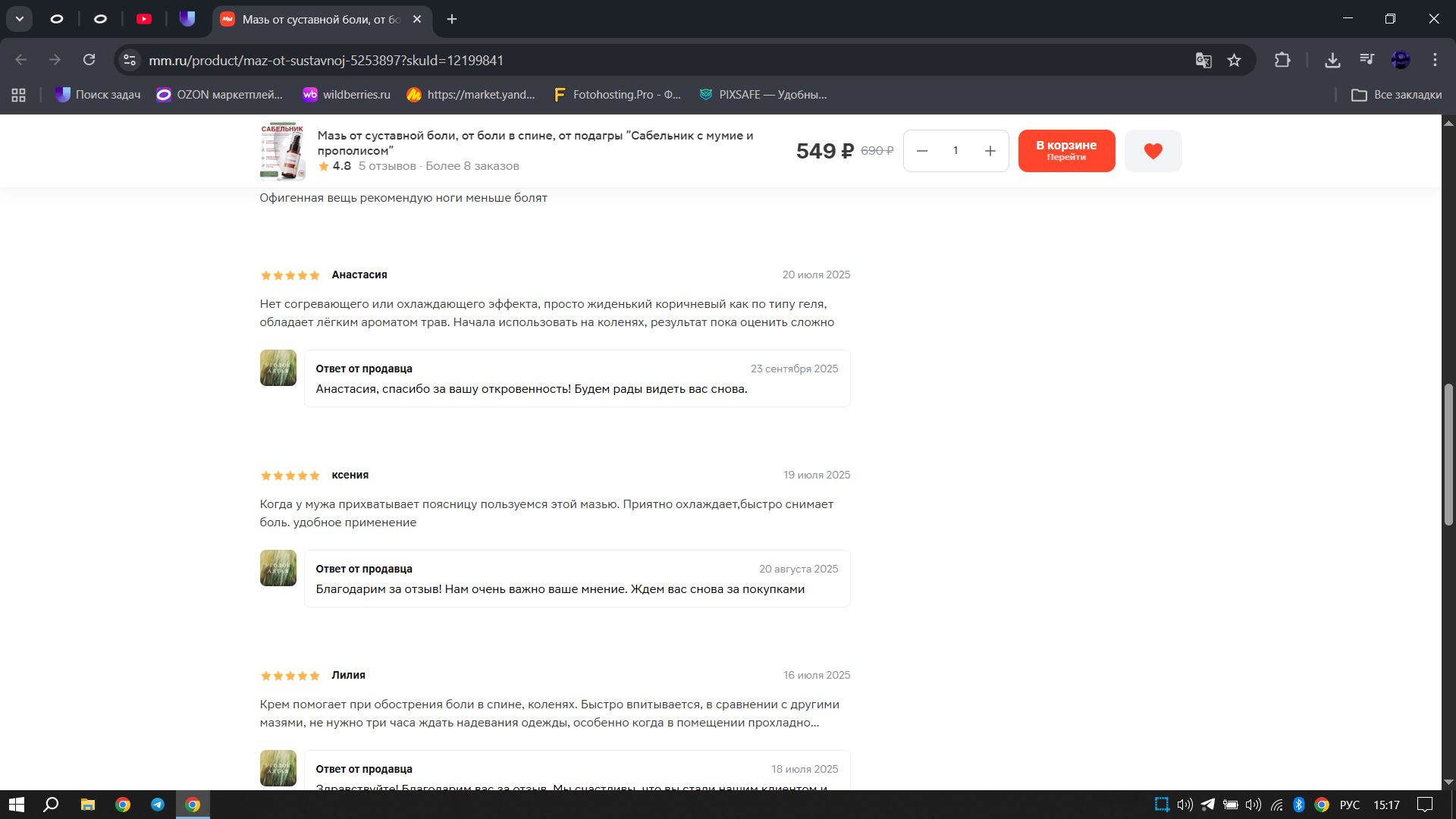Go to cart via 'В корзине' button

coord(1066,151)
